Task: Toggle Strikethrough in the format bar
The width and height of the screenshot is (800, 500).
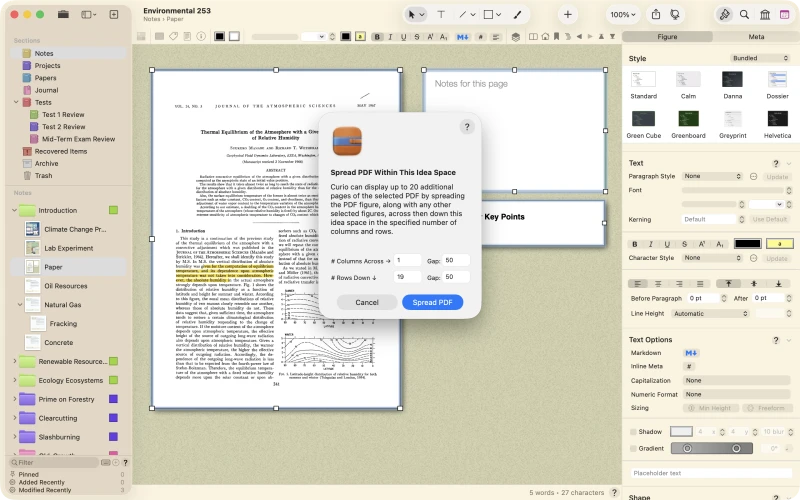Action: [x=417, y=37]
